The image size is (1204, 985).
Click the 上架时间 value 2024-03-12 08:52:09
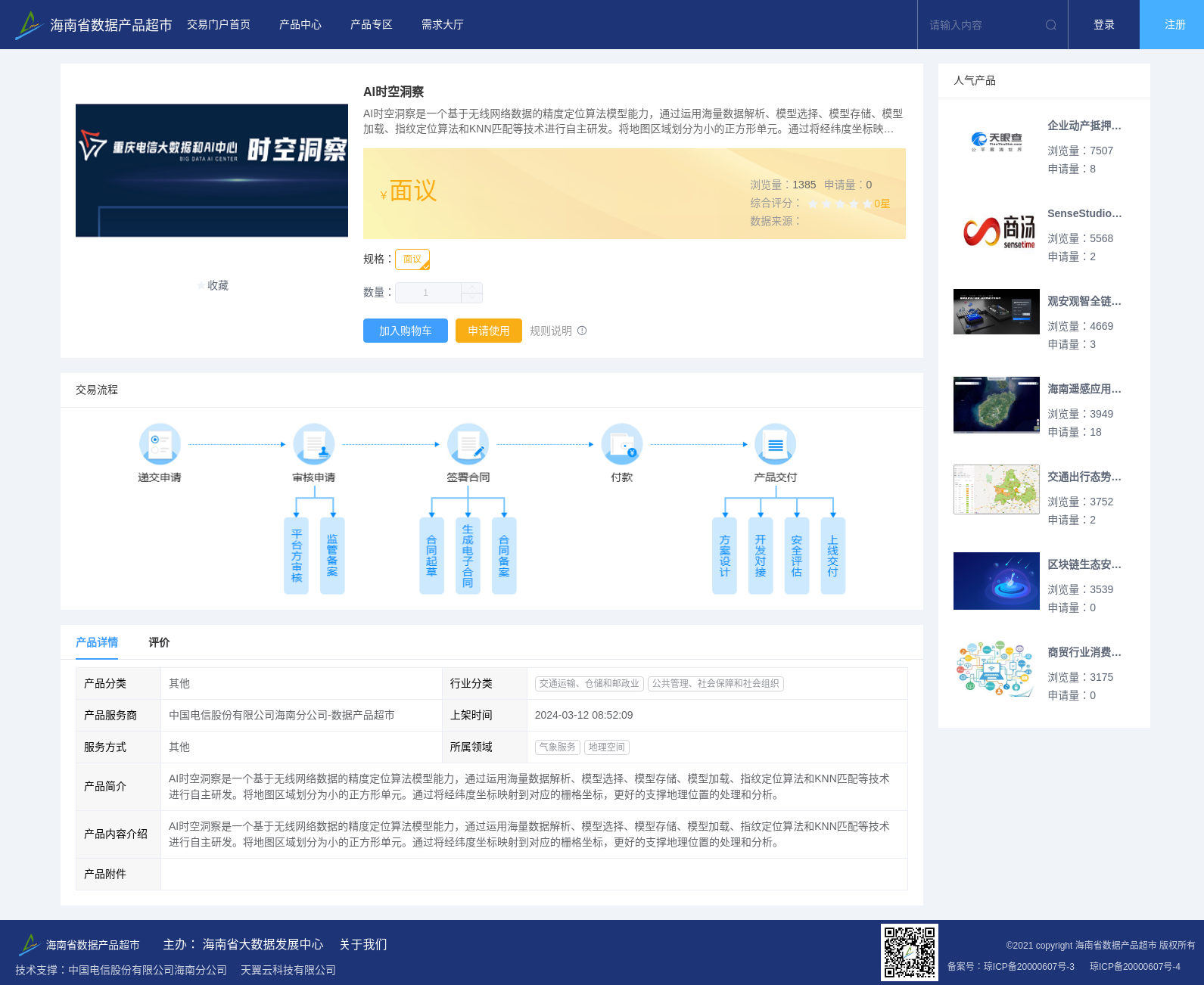coord(584,715)
